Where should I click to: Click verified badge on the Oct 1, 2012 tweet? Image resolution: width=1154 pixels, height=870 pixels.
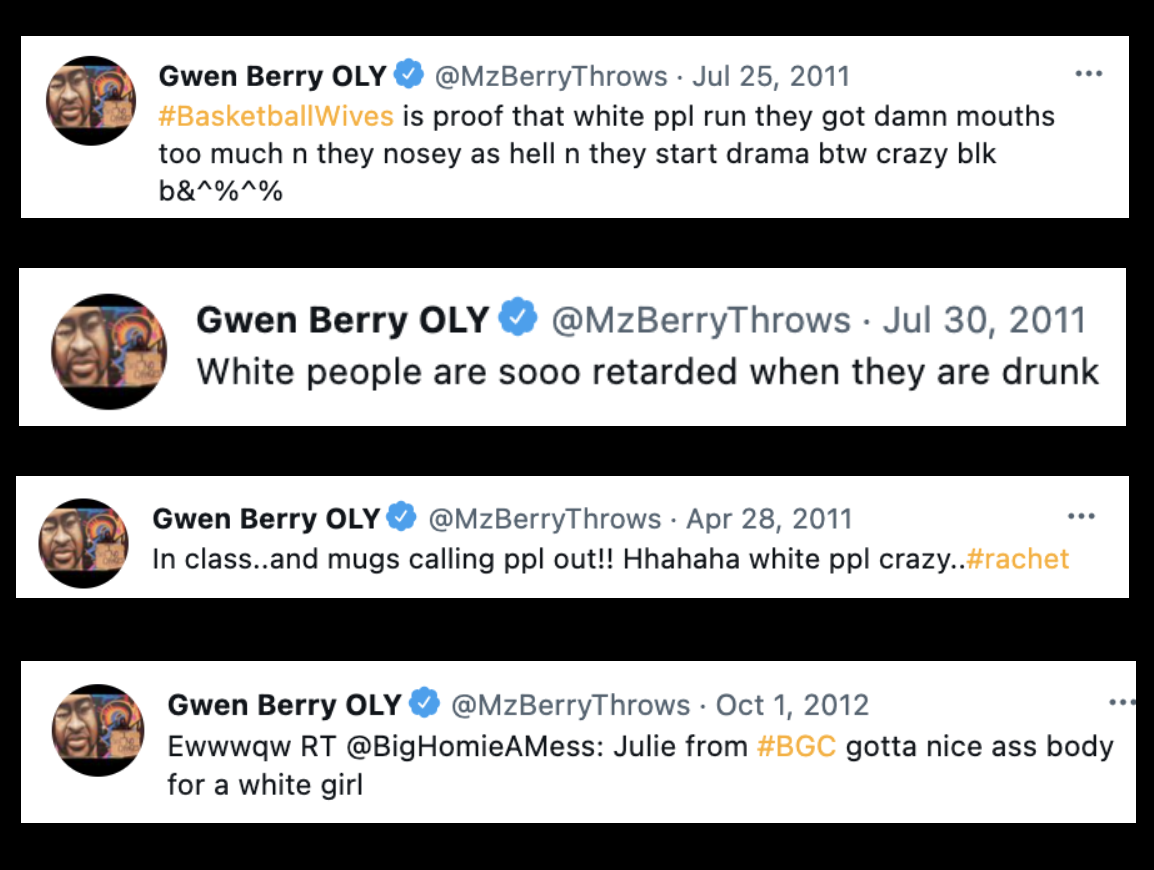(425, 704)
